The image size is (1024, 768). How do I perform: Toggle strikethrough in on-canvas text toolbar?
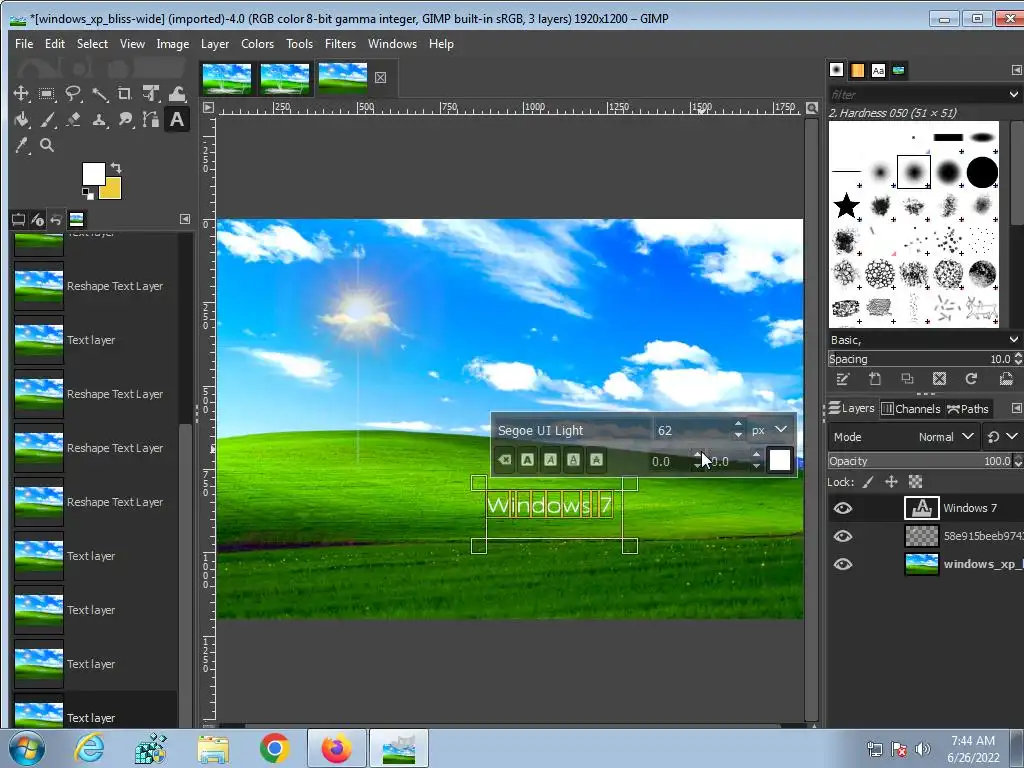coord(596,460)
